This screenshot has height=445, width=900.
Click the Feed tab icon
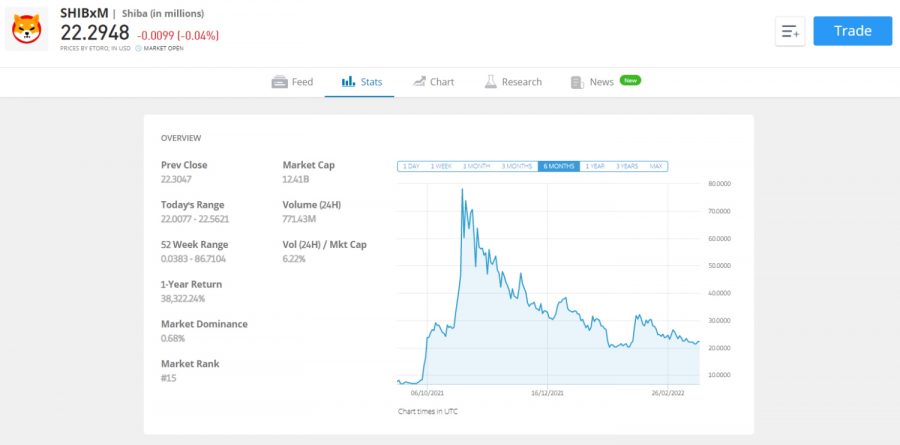point(279,82)
